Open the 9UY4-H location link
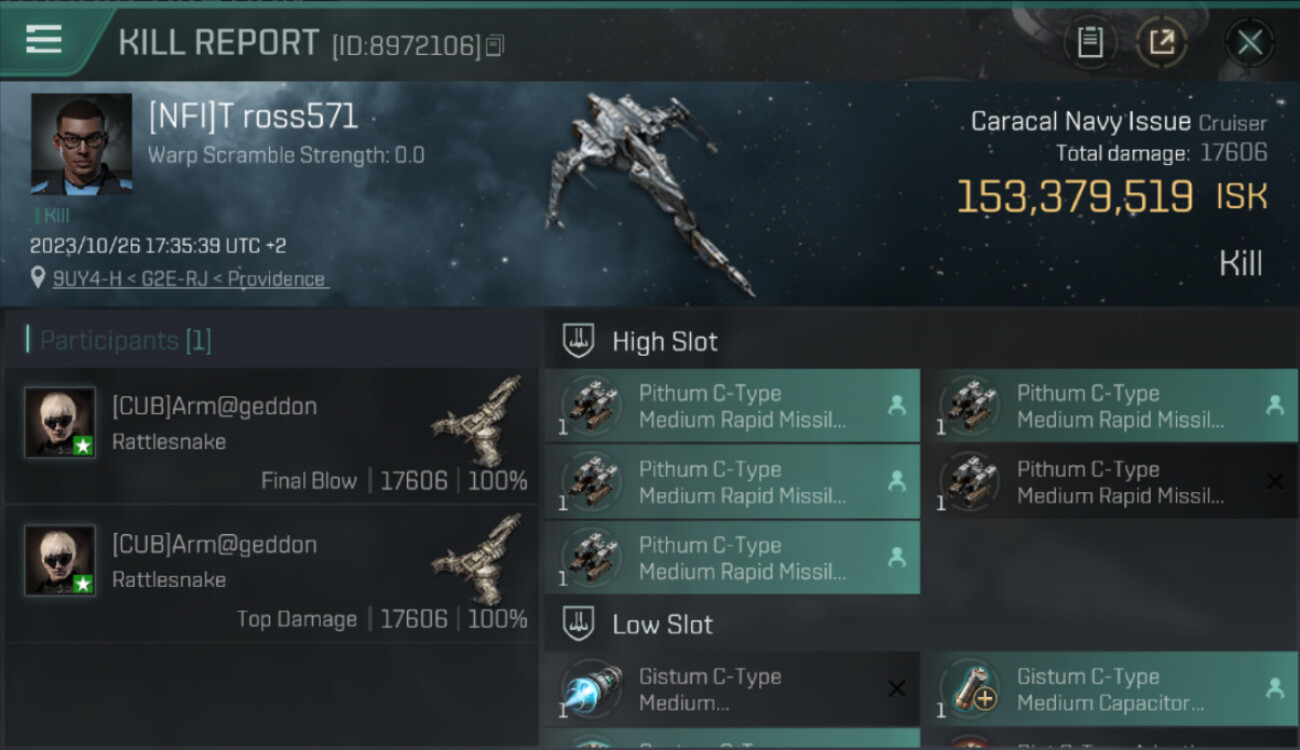 (x=190, y=279)
